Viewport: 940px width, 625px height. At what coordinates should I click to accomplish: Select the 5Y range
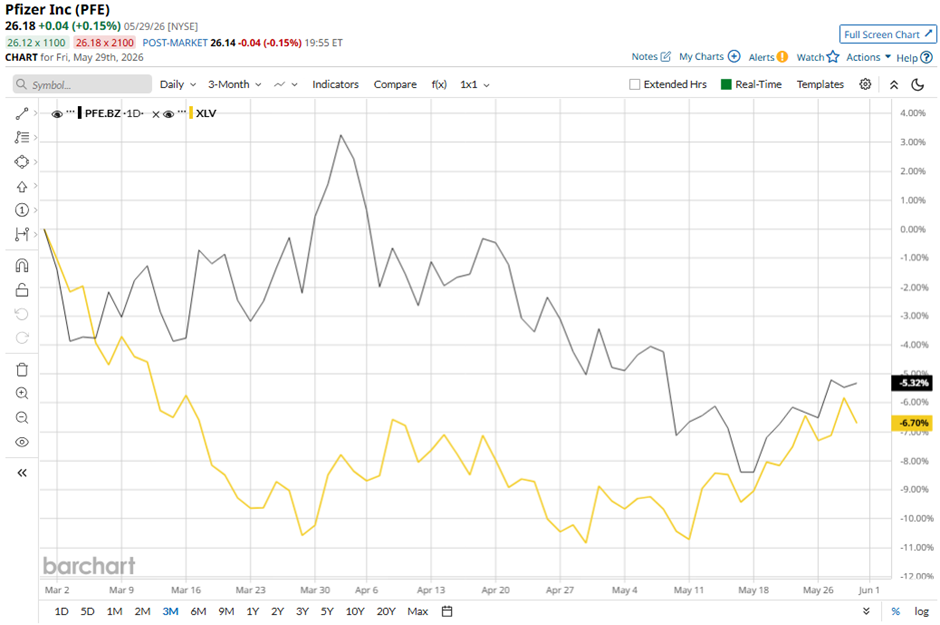click(x=327, y=611)
